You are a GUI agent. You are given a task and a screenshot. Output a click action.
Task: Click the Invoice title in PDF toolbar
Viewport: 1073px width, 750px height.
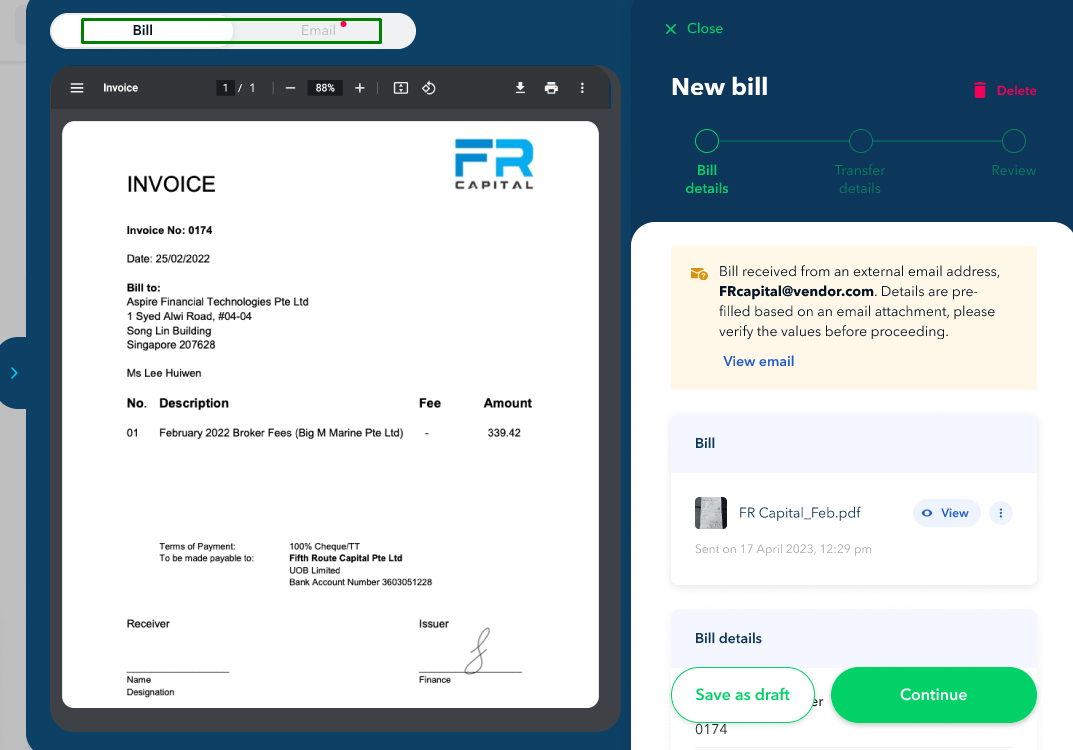120,88
